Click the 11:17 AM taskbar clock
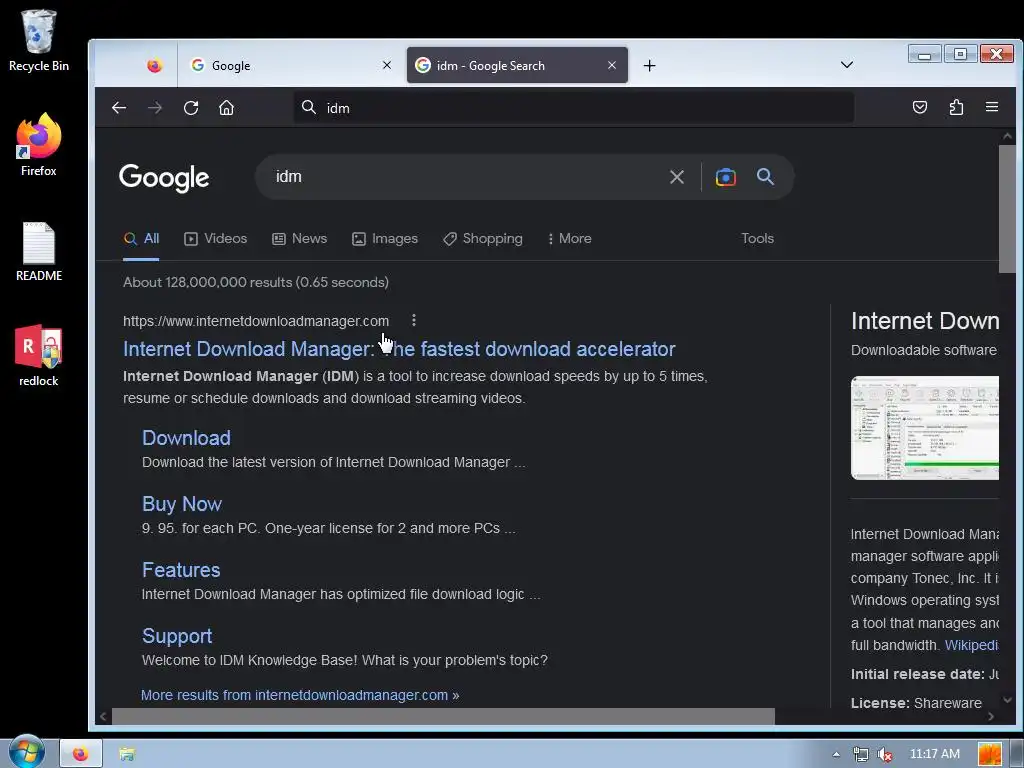1024x768 pixels. 935,754
